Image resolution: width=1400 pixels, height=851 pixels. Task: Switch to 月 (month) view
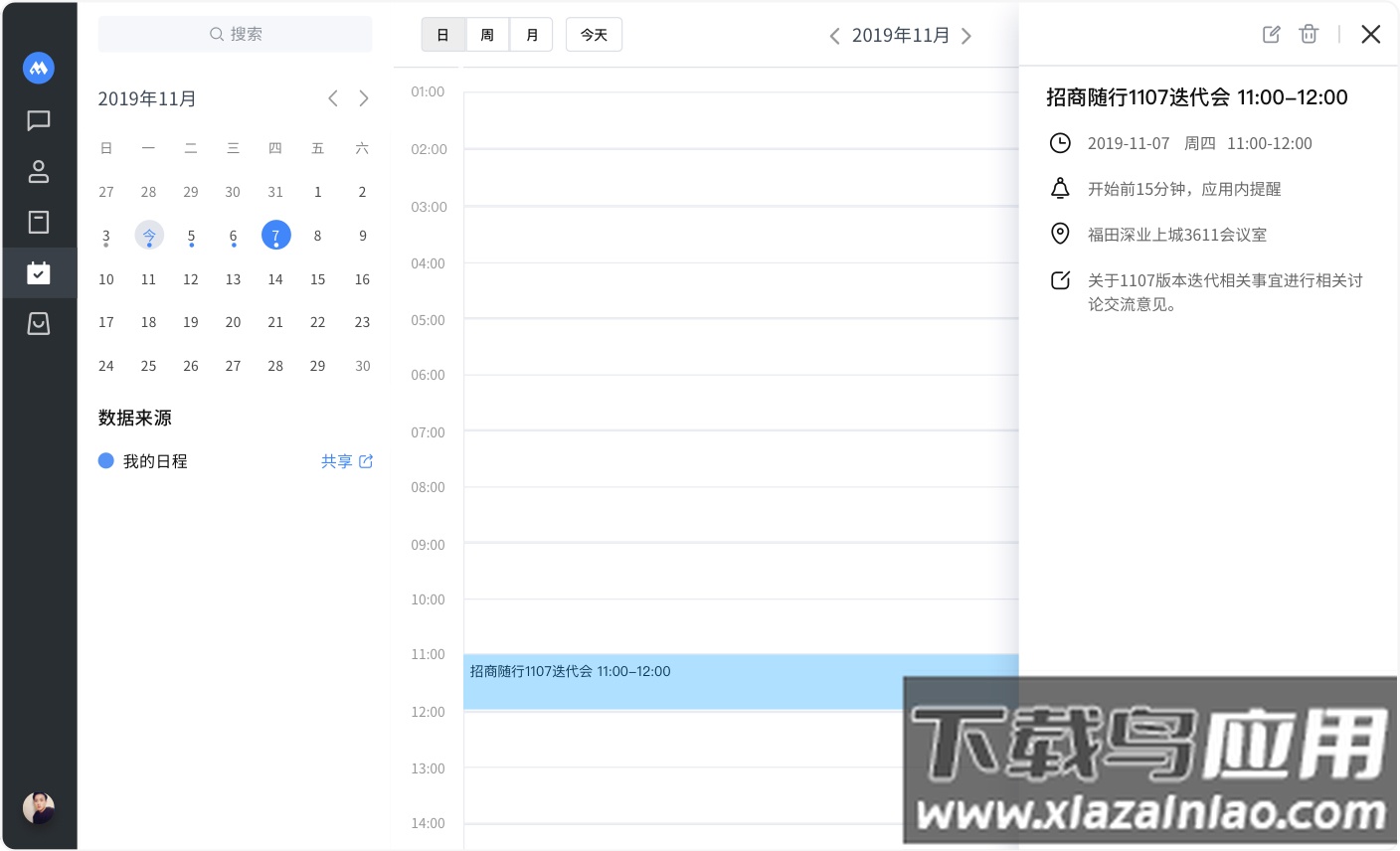click(531, 34)
